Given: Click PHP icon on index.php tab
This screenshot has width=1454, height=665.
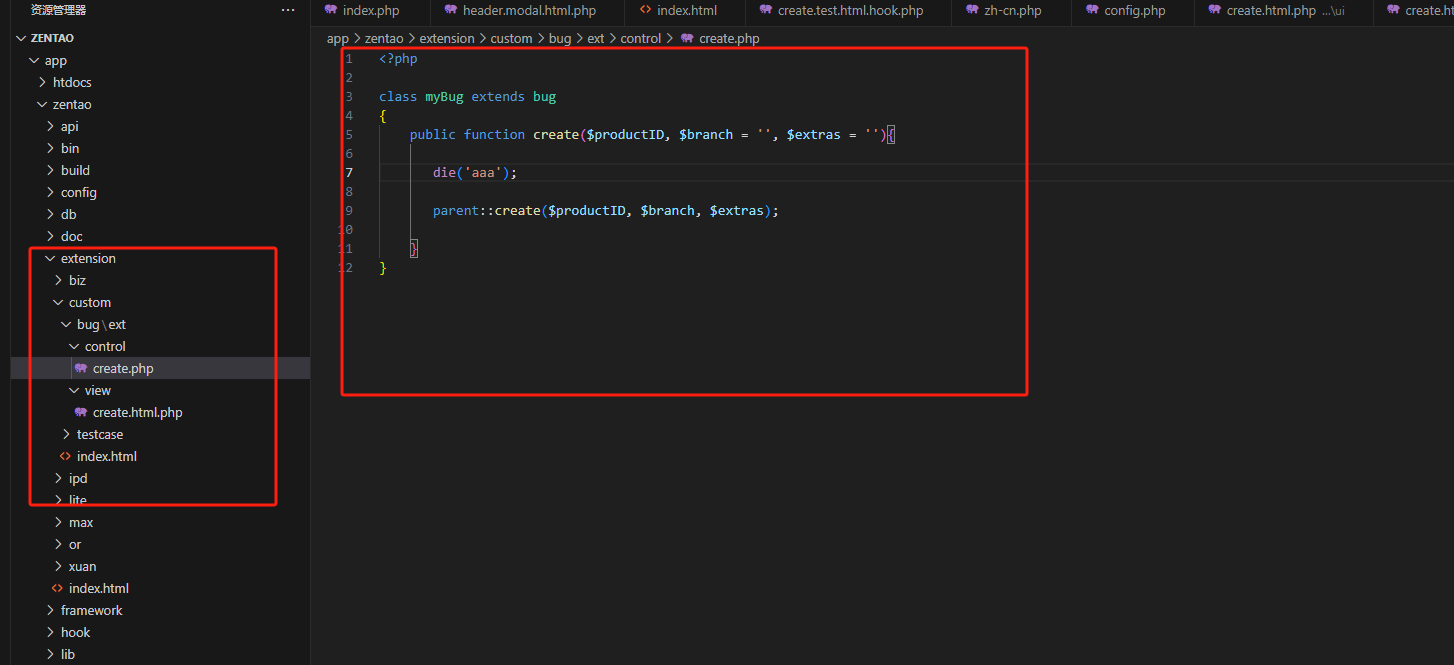Looking at the screenshot, I should pos(330,10).
